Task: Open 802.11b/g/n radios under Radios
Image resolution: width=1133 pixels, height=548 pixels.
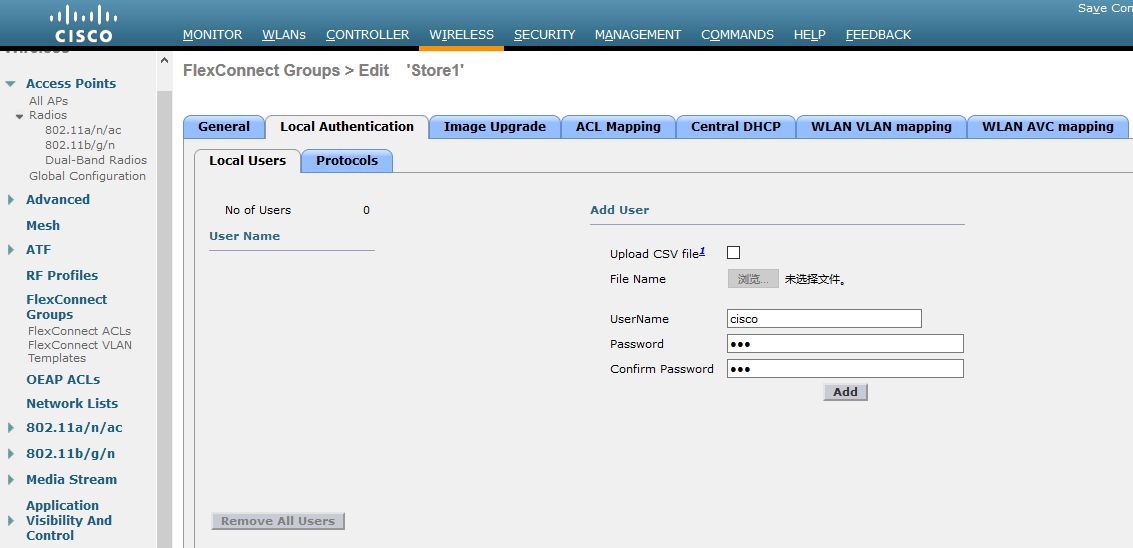Action: pyautogui.click(x=80, y=145)
